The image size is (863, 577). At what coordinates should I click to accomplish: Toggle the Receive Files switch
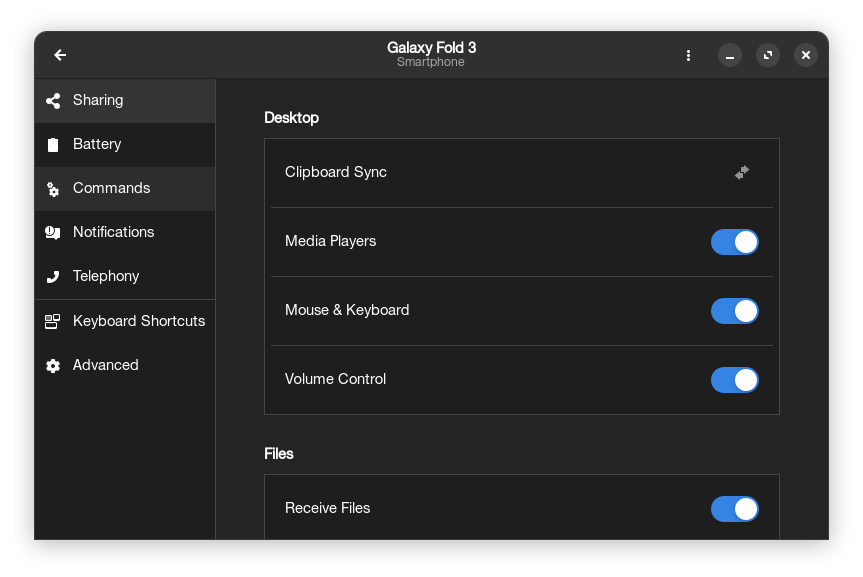pos(734,509)
